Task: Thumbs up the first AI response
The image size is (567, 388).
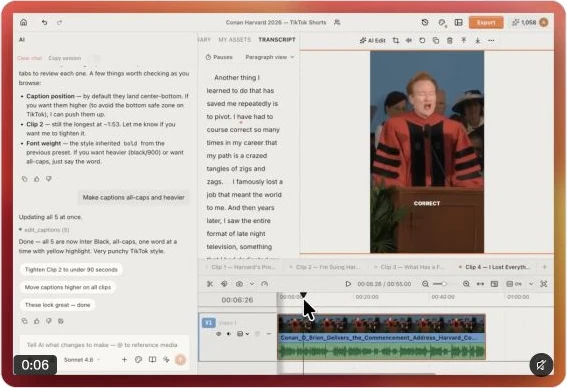Action: [x=37, y=179]
